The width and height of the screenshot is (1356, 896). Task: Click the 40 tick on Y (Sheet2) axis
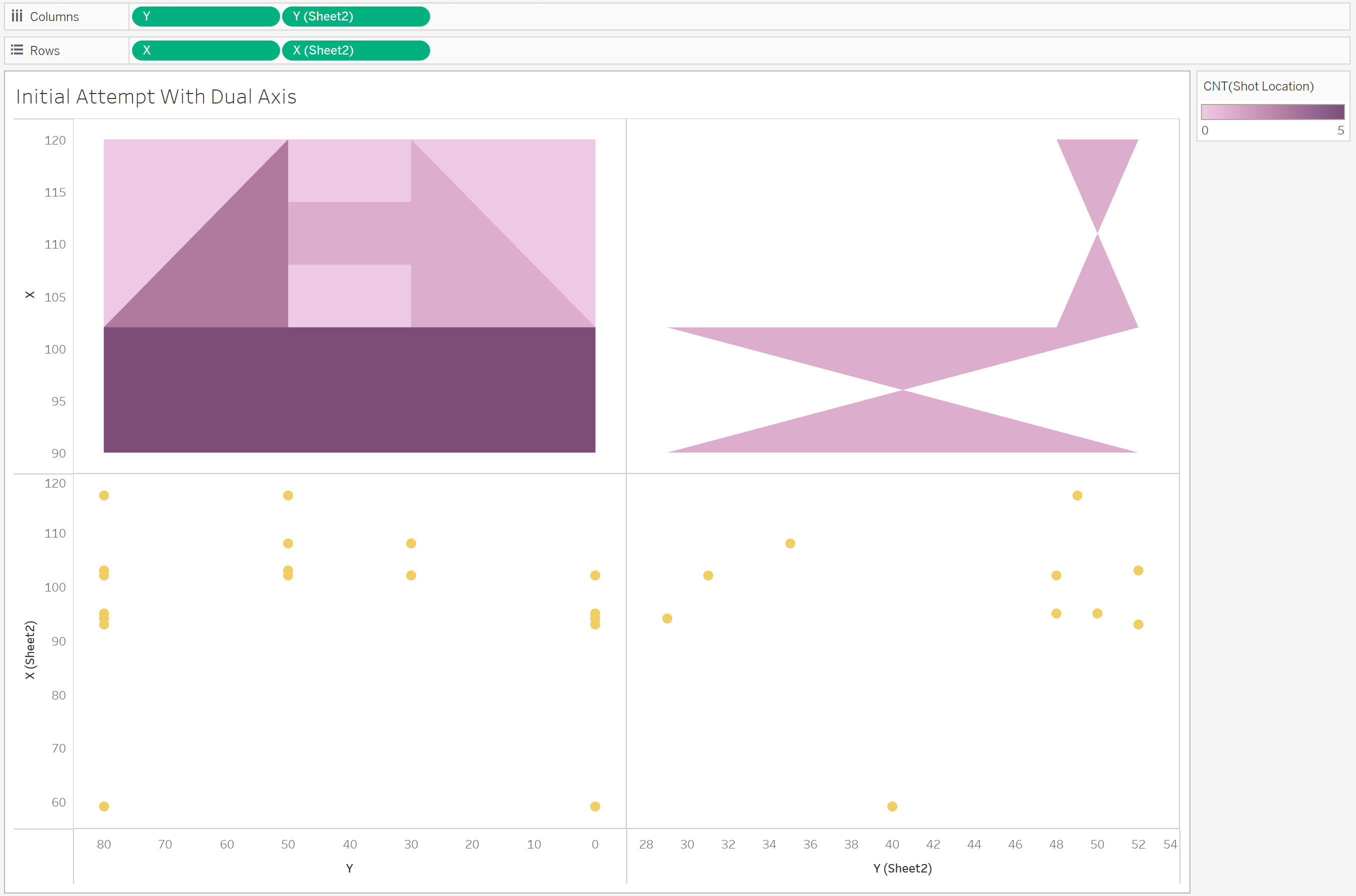click(892, 844)
